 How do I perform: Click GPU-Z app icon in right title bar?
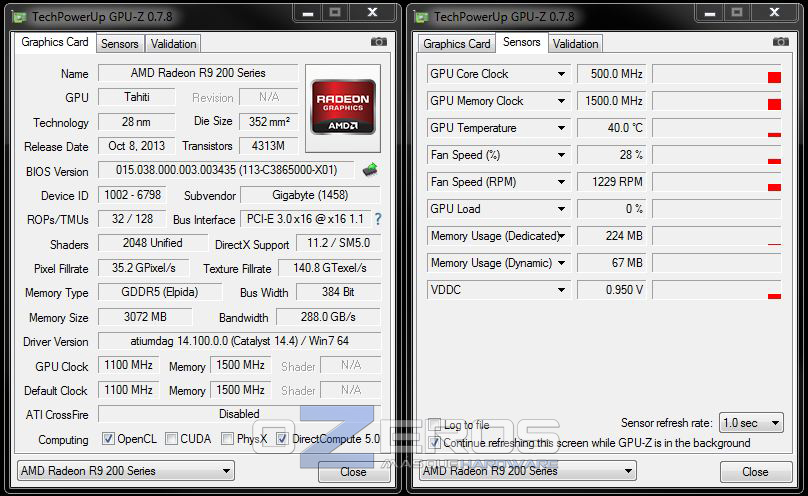[x=422, y=16]
